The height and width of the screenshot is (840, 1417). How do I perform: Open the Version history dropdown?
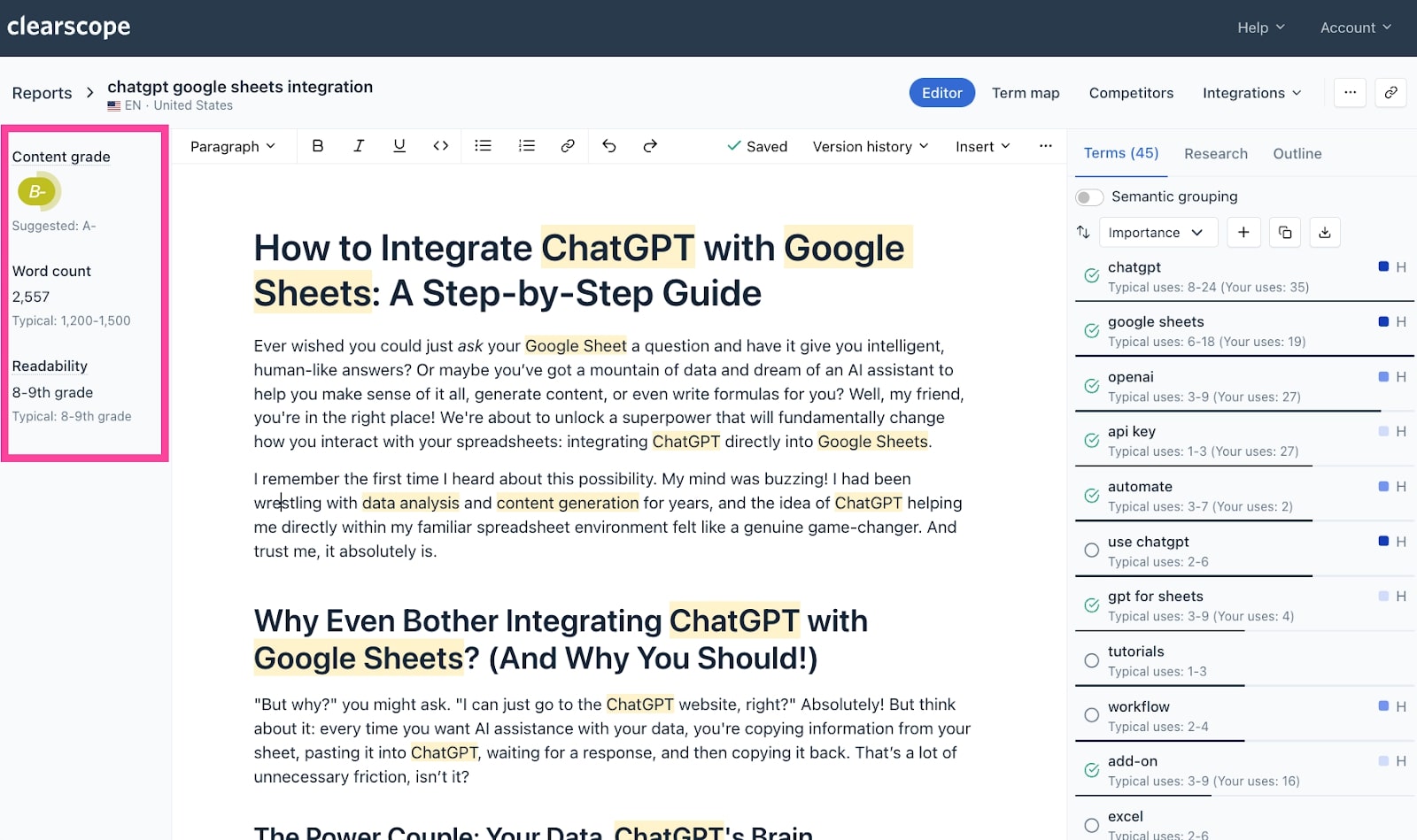(871, 146)
